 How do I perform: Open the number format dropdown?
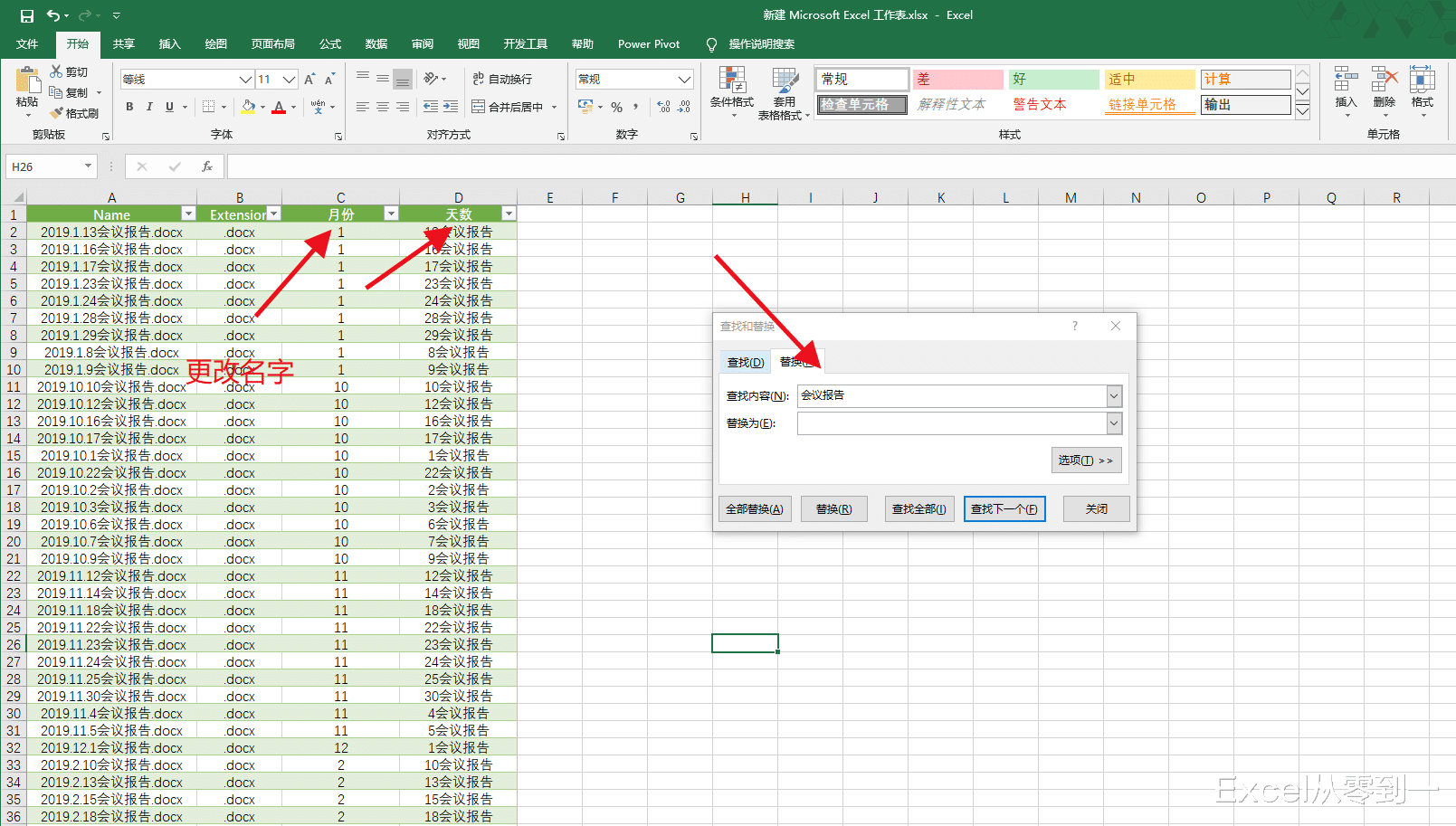point(684,80)
